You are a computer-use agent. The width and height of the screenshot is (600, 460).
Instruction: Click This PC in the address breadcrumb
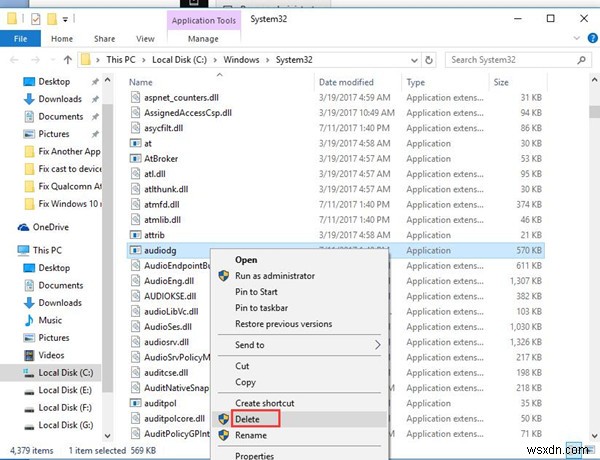[121, 60]
